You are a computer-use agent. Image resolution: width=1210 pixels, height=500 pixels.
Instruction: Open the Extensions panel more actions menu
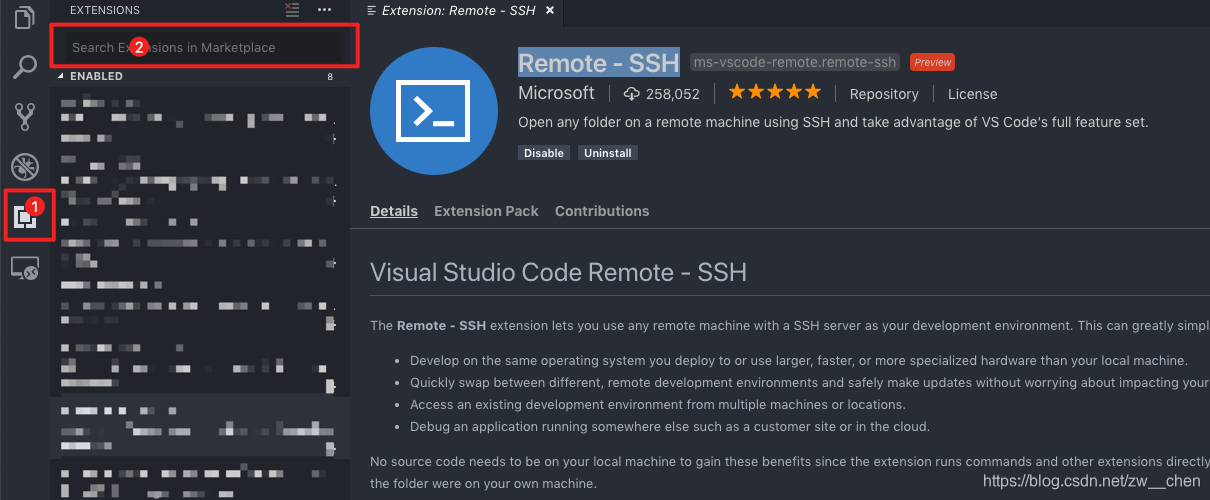[324, 9]
